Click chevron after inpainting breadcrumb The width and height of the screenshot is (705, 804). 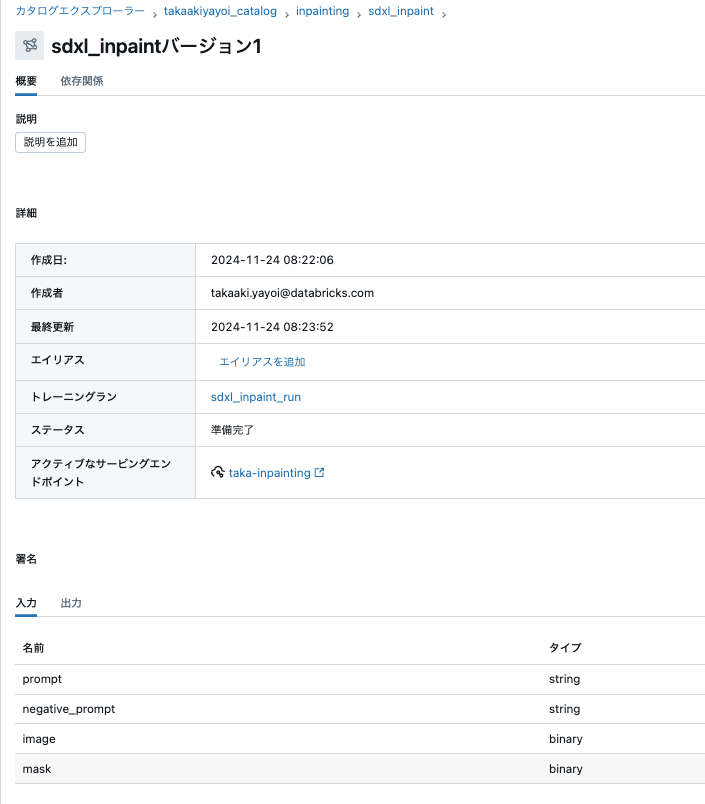click(x=359, y=15)
